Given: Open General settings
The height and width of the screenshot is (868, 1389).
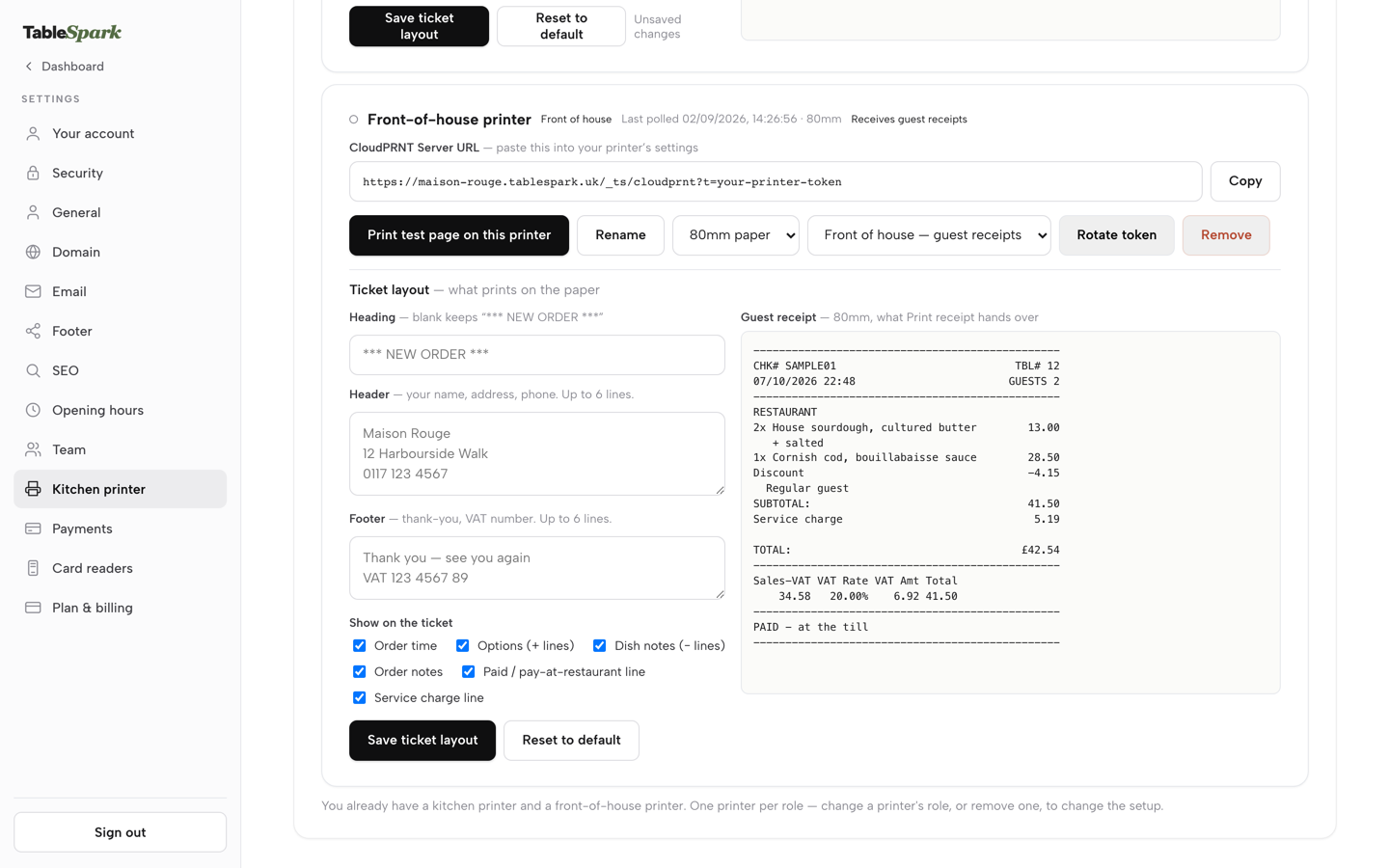Looking at the screenshot, I should pyautogui.click(x=120, y=213).
